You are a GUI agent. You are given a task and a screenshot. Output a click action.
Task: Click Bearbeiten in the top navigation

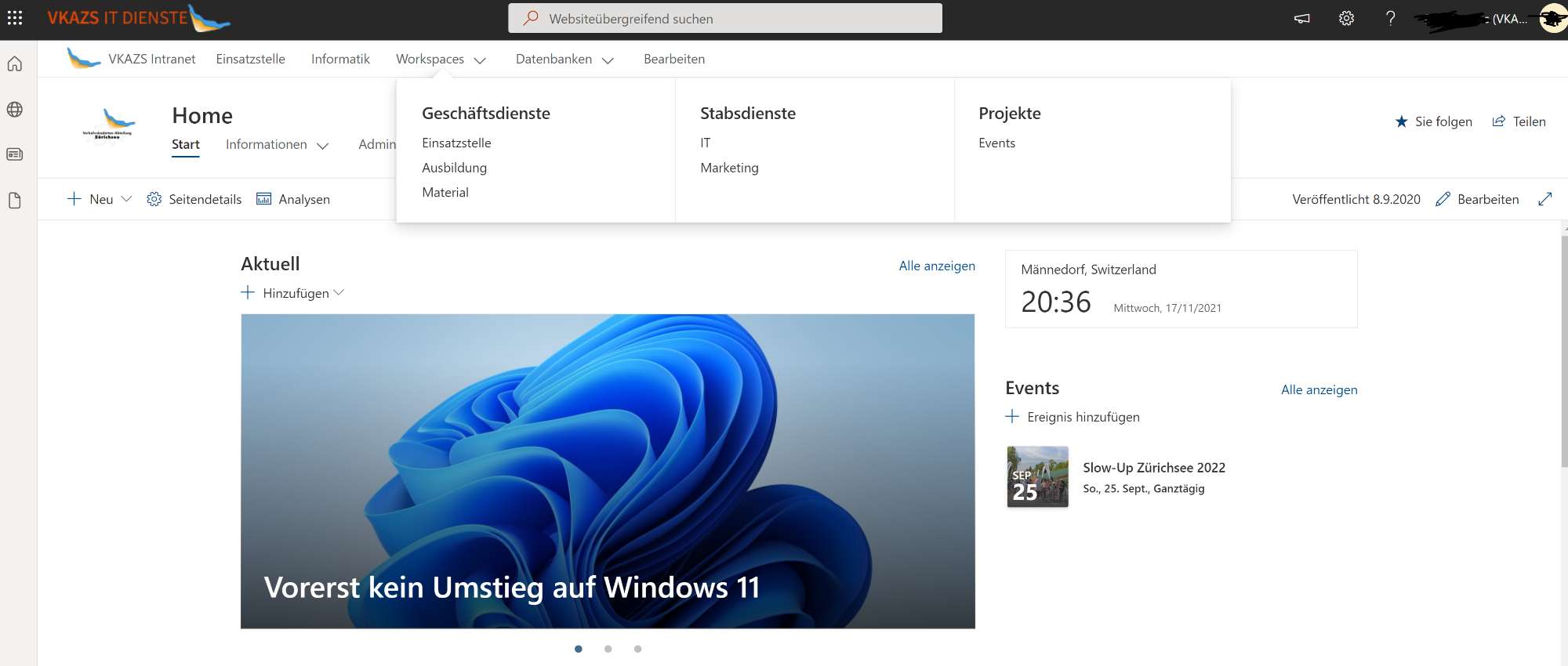click(674, 59)
